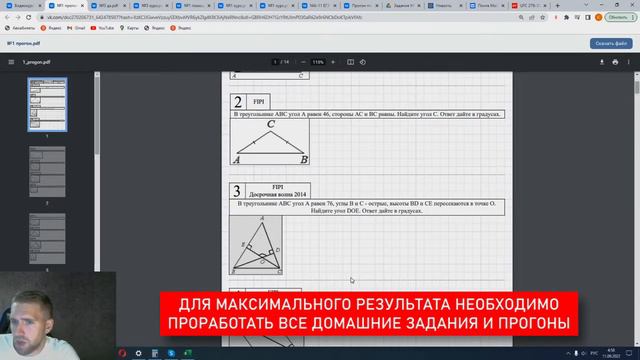The image size is (640, 360).
Task: Open Calculator icon in taskbar
Action: pos(155,353)
